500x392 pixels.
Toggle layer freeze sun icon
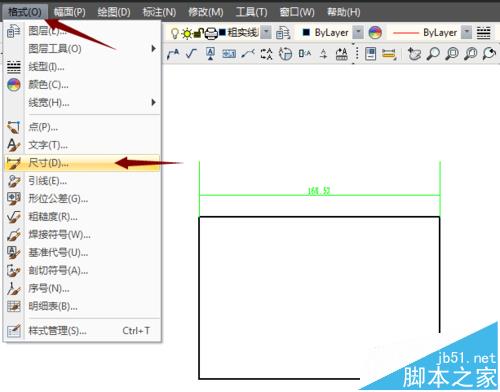(187, 33)
